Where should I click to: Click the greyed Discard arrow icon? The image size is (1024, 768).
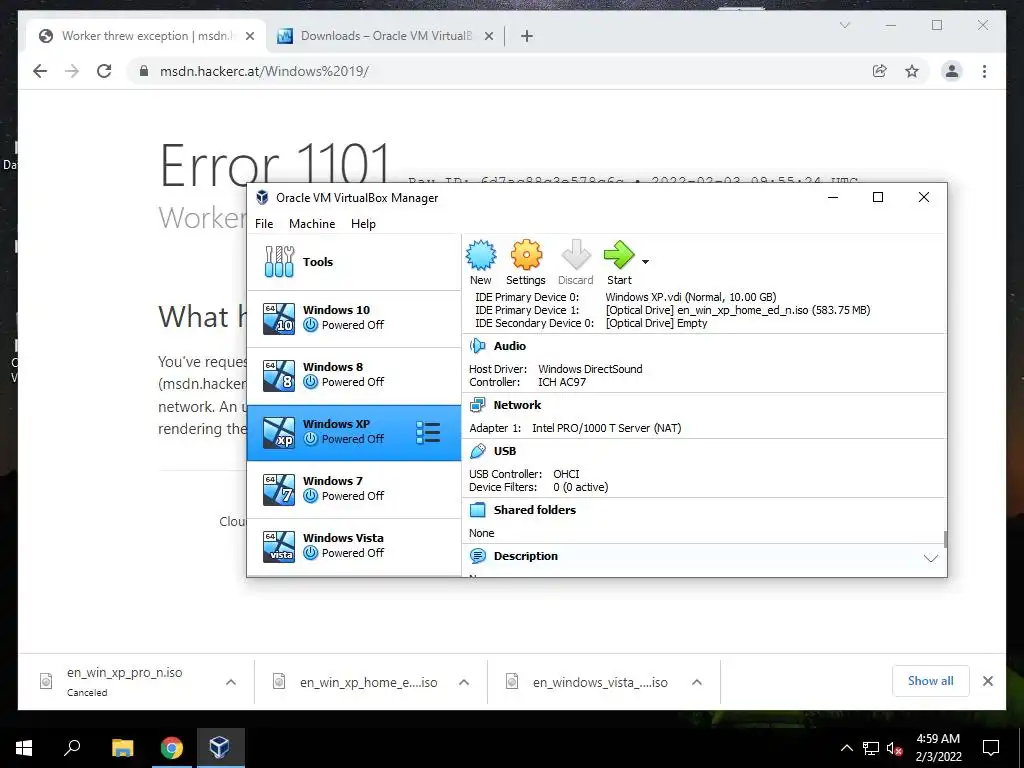tap(575, 255)
